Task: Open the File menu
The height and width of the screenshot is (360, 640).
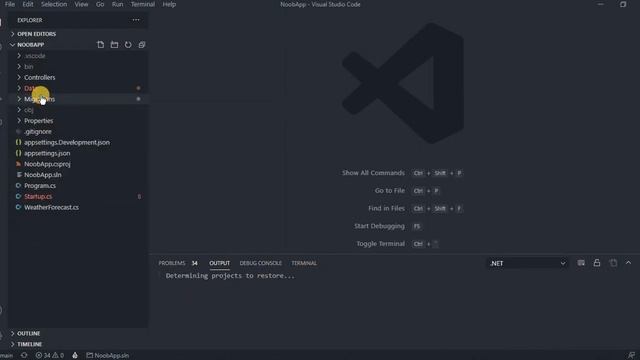Action: click(x=10, y=4)
